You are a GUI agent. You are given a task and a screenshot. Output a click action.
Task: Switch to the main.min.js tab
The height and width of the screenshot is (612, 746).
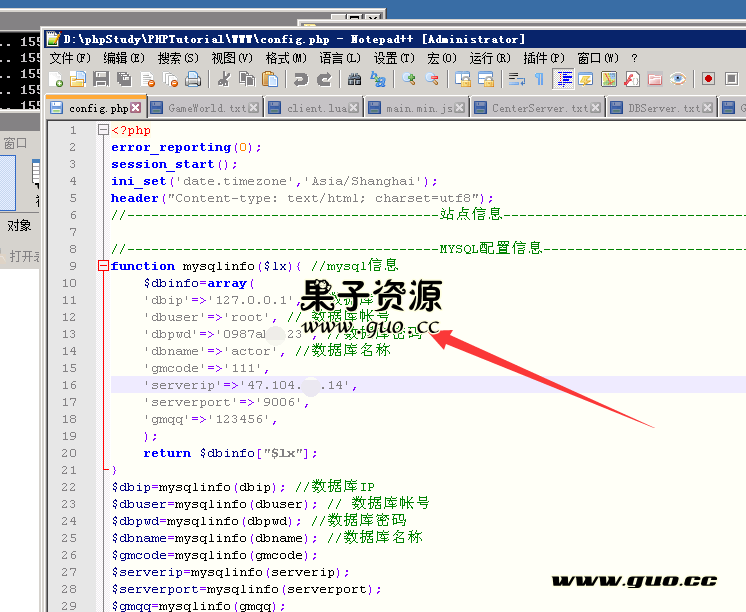click(x=419, y=109)
